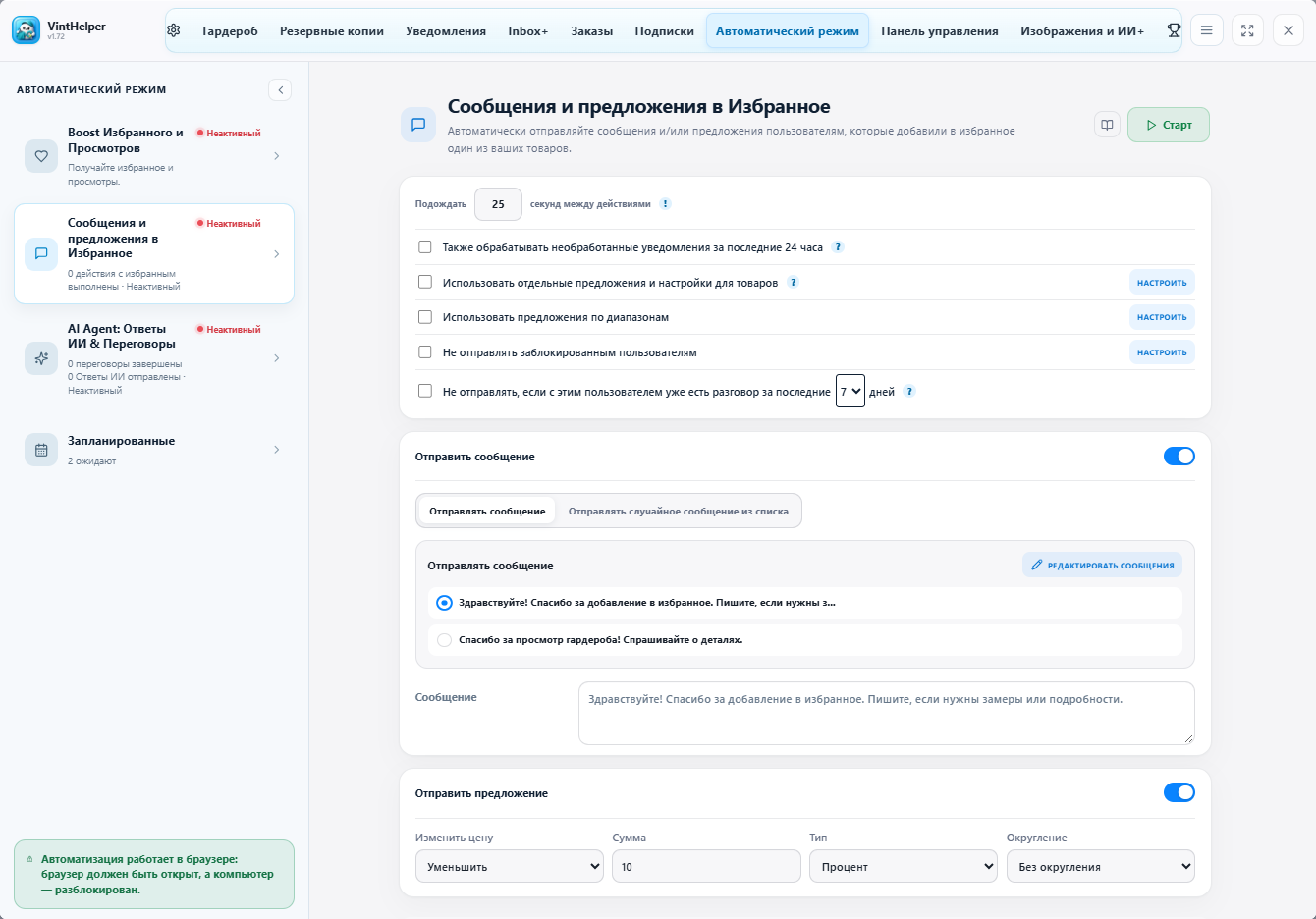Check Использовать отдельные предложения и настройки
The height and width of the screenshot is (919, 1316).
click(x=425, y=282)
